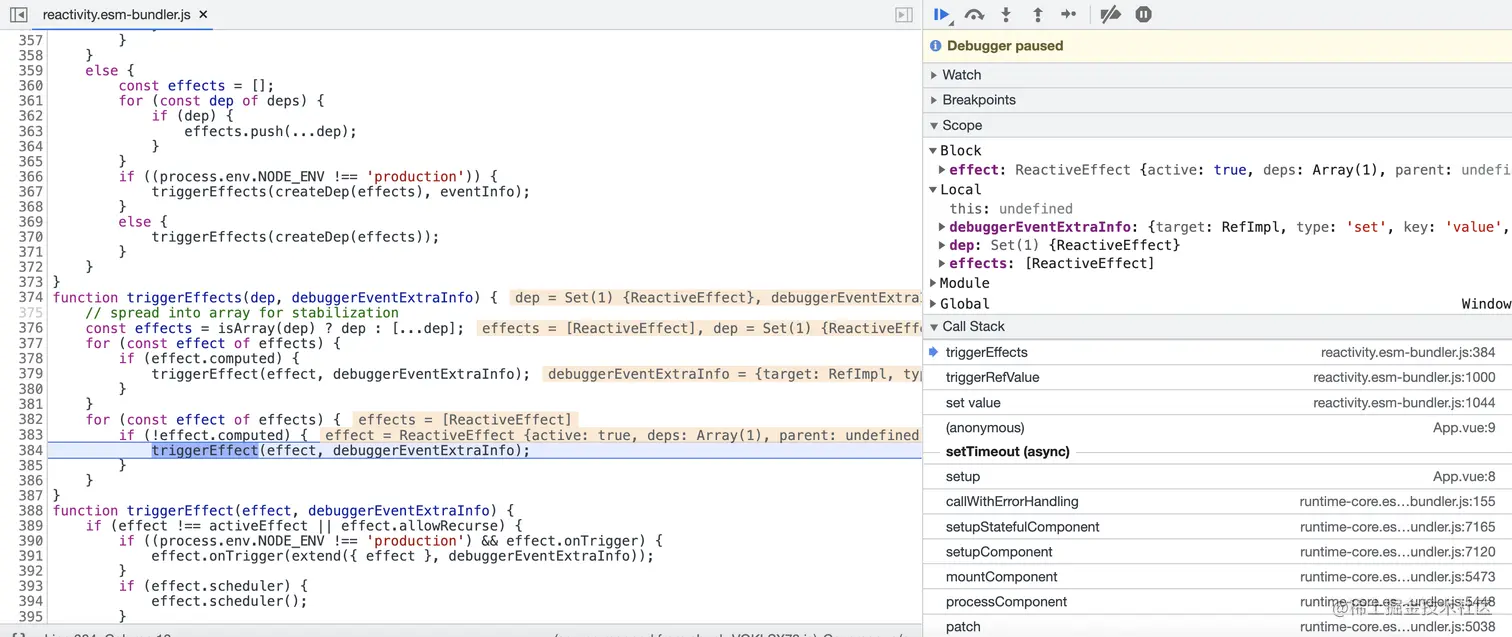Select the patch call stack frame
This screenshot has width=1512, height=637.
1217,627
